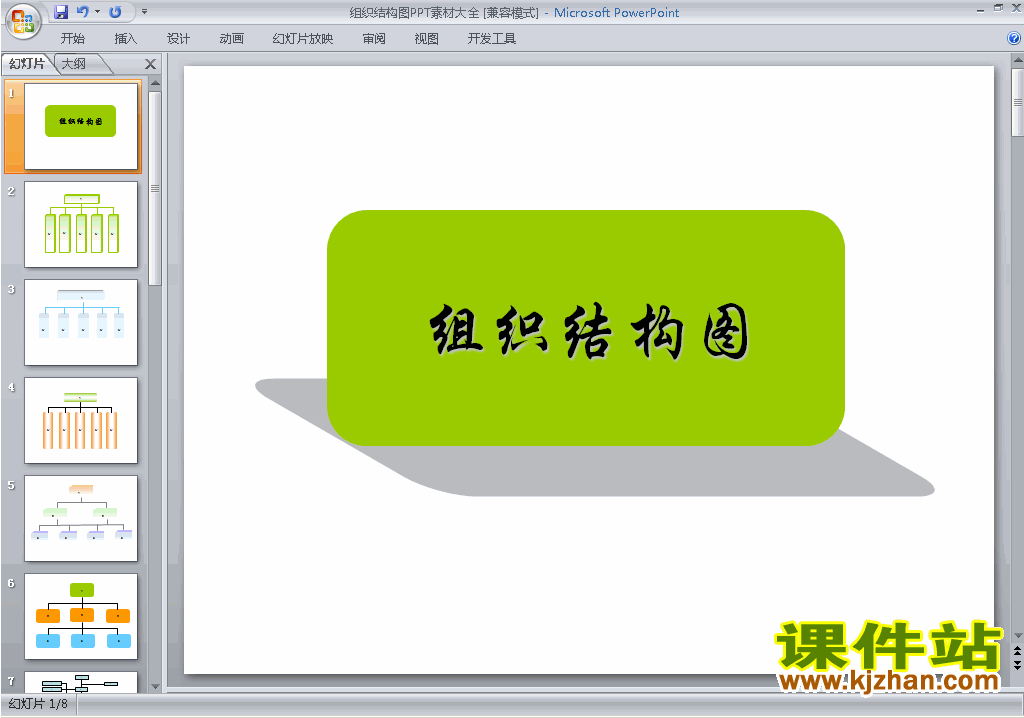1024x718 pixels.
Task: Open the 开发工具 ribbon tab
Action: coord(492,39)
